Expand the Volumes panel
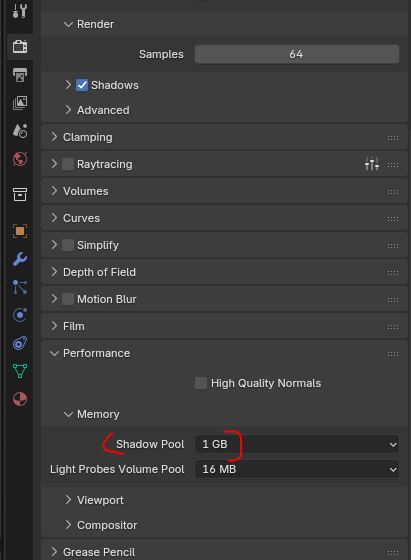Viewport: 411px width, 560px height. click(54, 191)
